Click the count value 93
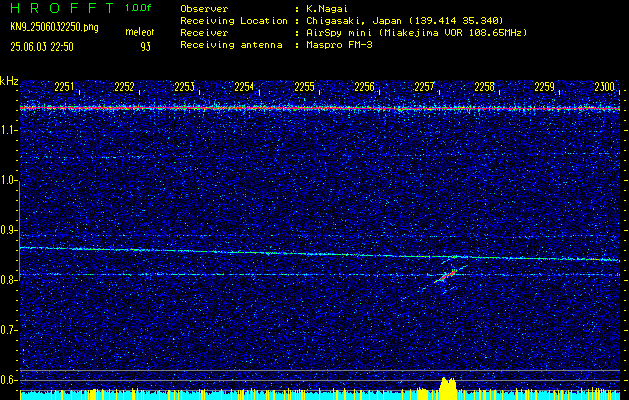Viewport: 629px width, 400px height. [145, 47]
